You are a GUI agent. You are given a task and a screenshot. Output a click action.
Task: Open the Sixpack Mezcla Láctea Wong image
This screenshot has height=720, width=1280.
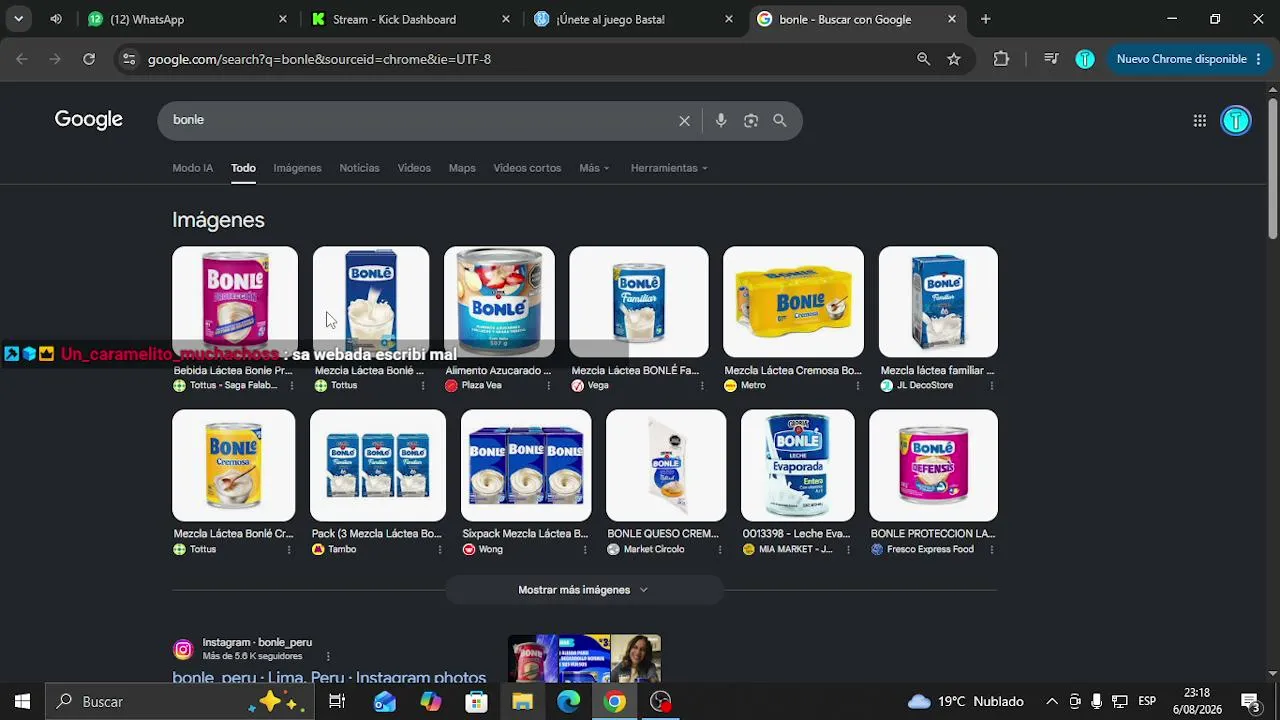pyautogui.click(x=526, y=466)
